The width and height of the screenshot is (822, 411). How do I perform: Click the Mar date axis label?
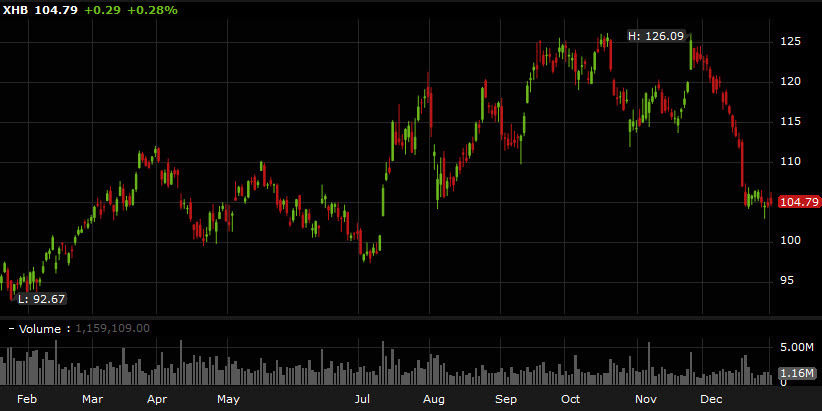[x=93, y=399]
